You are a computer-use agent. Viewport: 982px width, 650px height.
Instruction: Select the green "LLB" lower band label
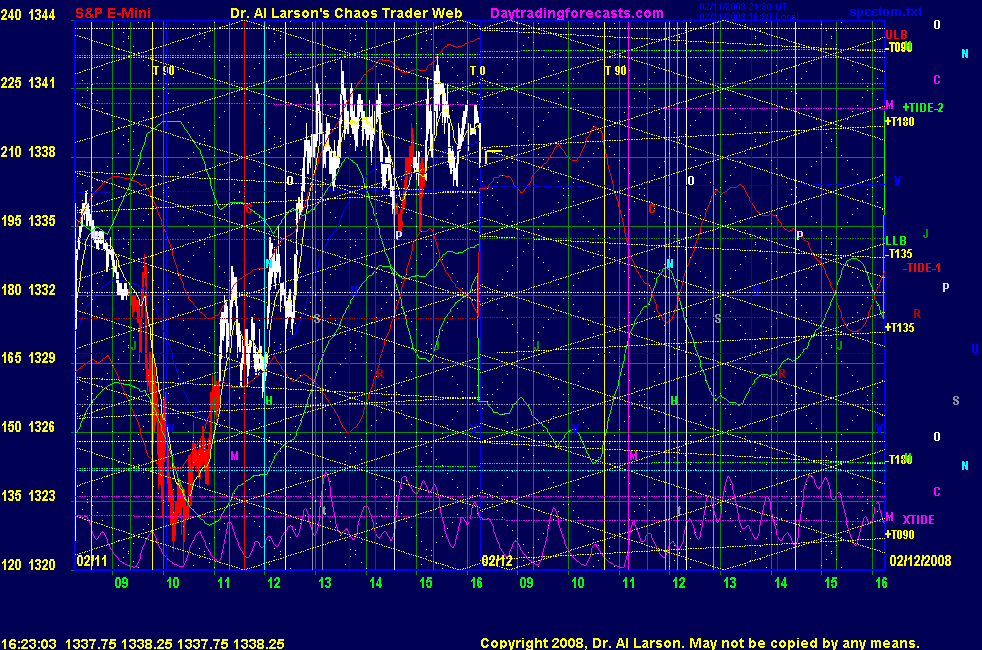tap(896, 240)
